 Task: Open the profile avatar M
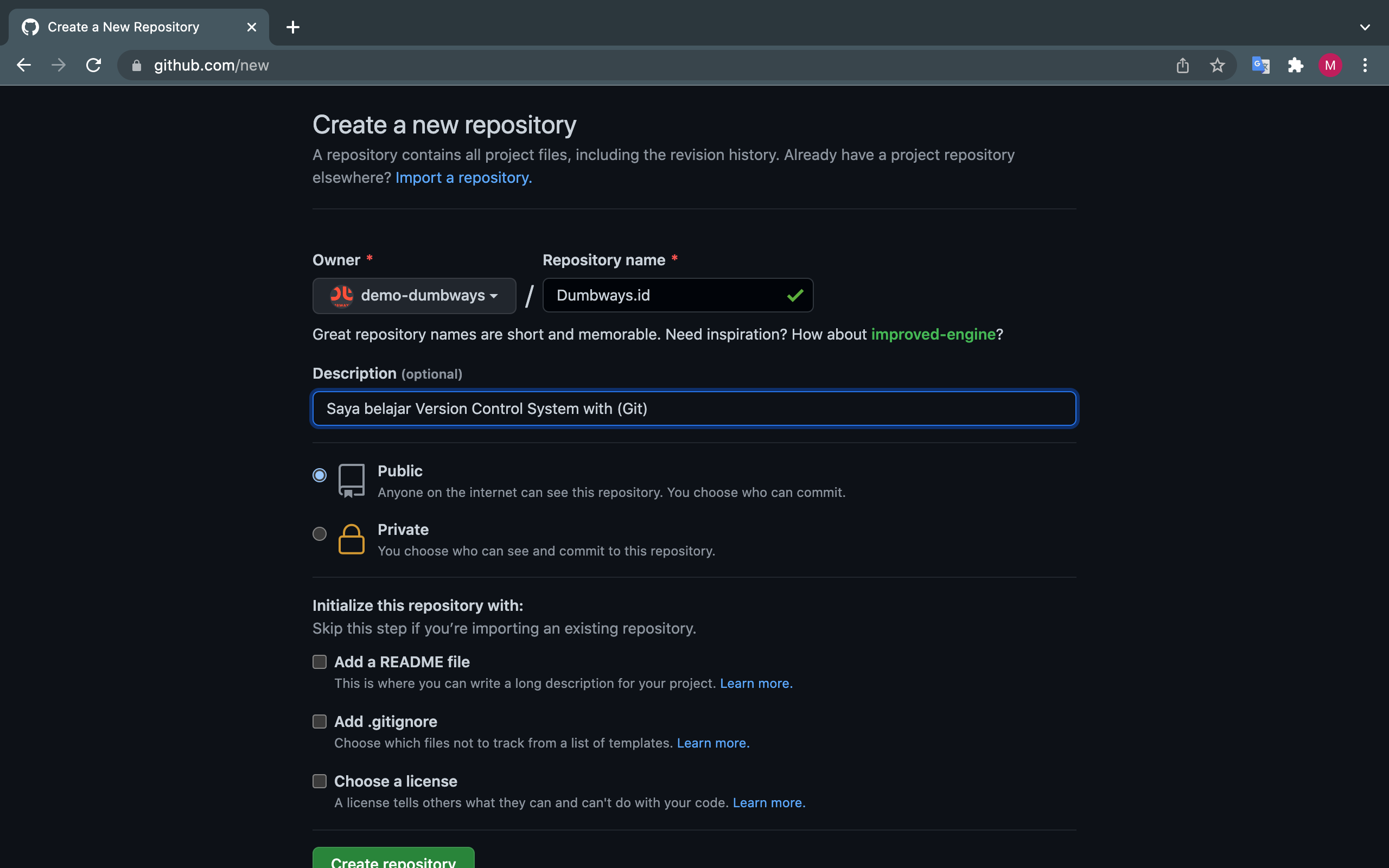[x=1330, y=66]
